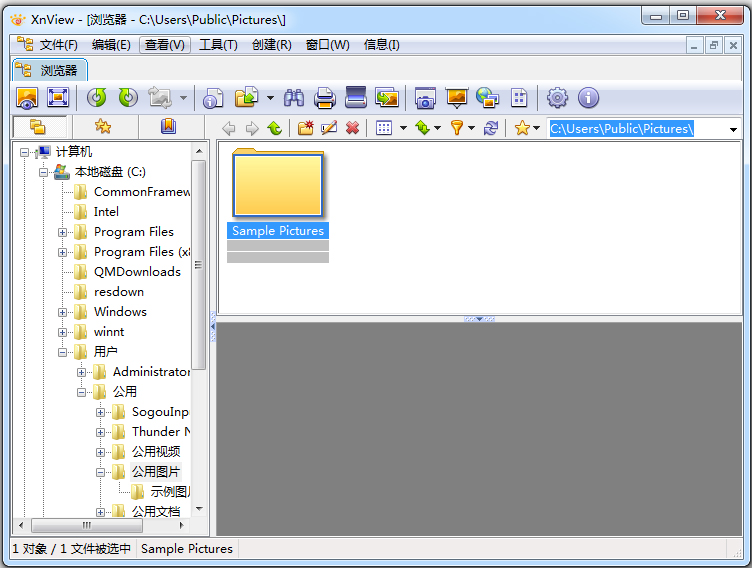Click the tree horizontal scrollbar right arrow
This screenshot has height=568, width=752.
(x=181, y=525)
